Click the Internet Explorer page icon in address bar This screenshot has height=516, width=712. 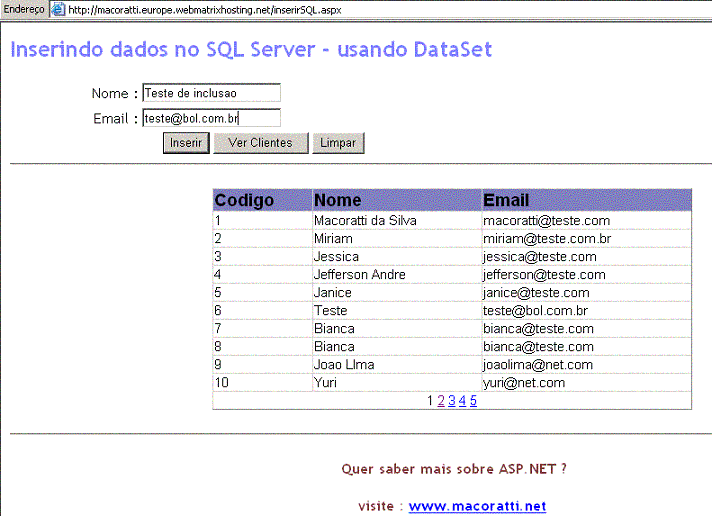click(58, 9)
